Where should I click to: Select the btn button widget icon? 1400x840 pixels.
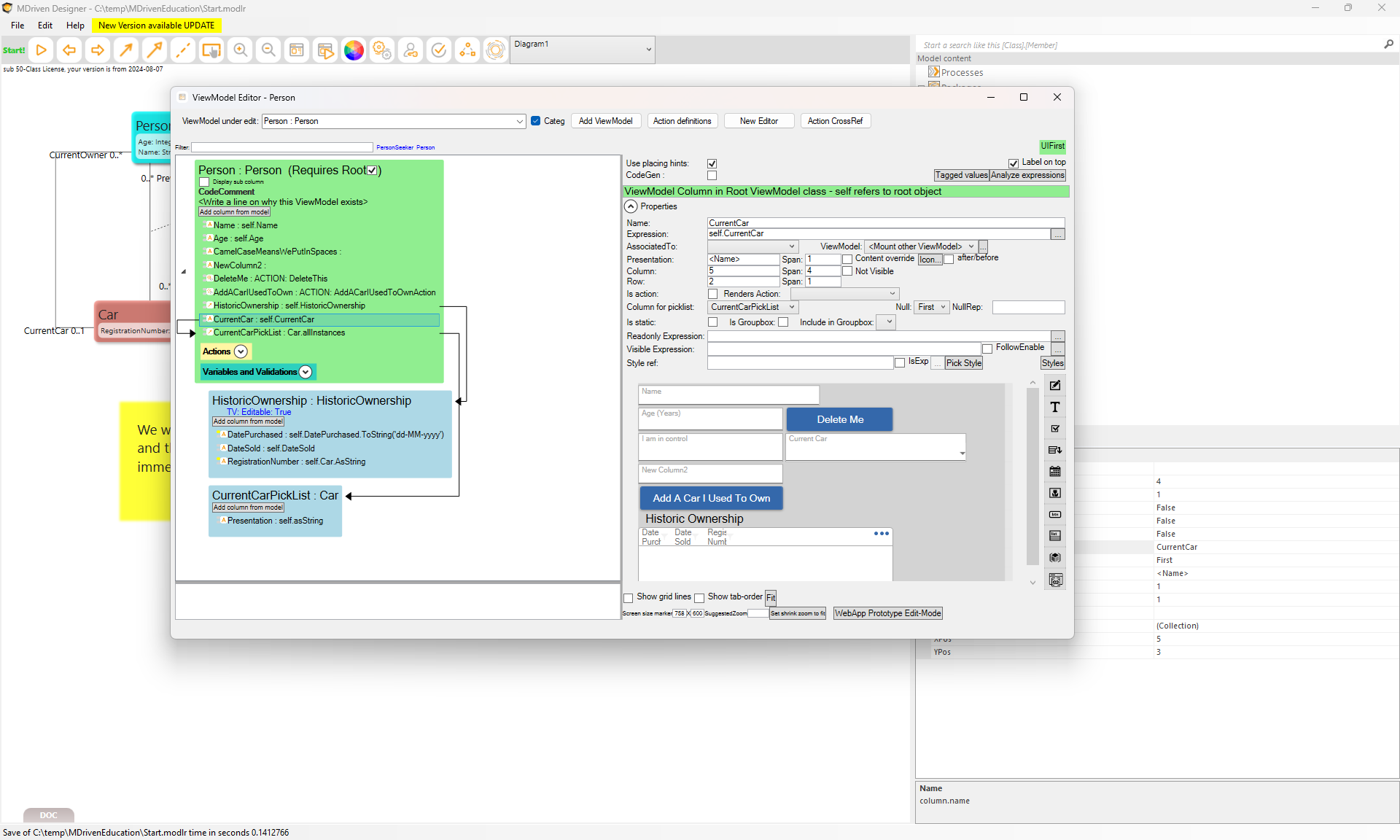pyautogui.click(x=1055, y=515)
